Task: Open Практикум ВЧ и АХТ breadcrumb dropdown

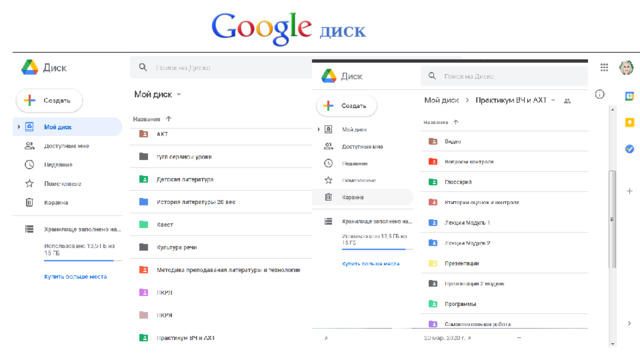Action: pos(553,100)
